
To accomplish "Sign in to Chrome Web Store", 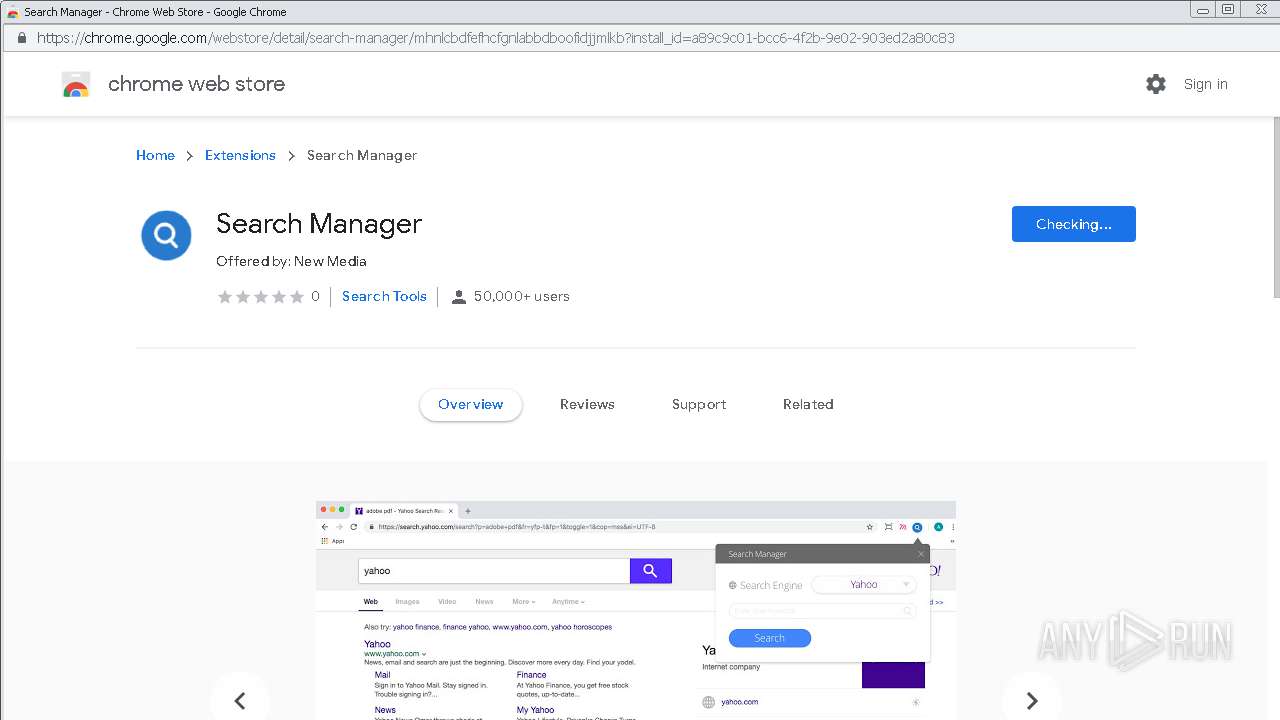I will (x=1205, y=84).
